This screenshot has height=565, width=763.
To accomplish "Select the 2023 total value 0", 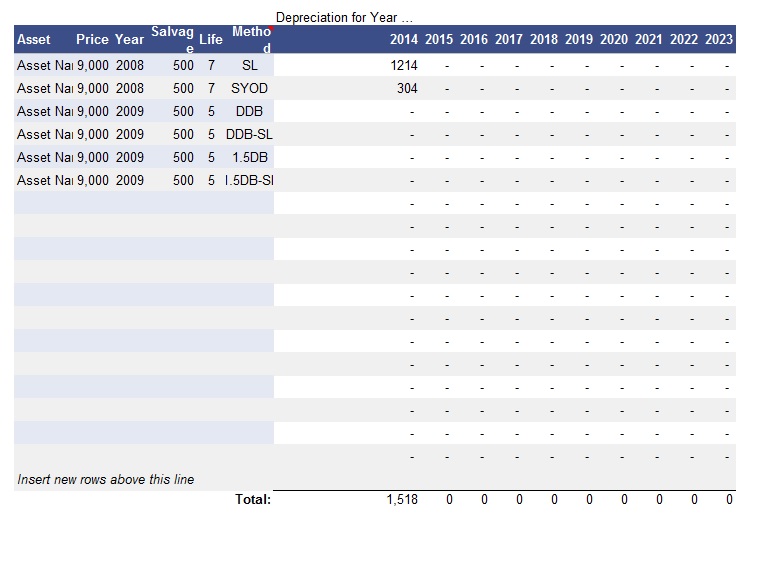I will pyautogui.click(x=729, y=500).
